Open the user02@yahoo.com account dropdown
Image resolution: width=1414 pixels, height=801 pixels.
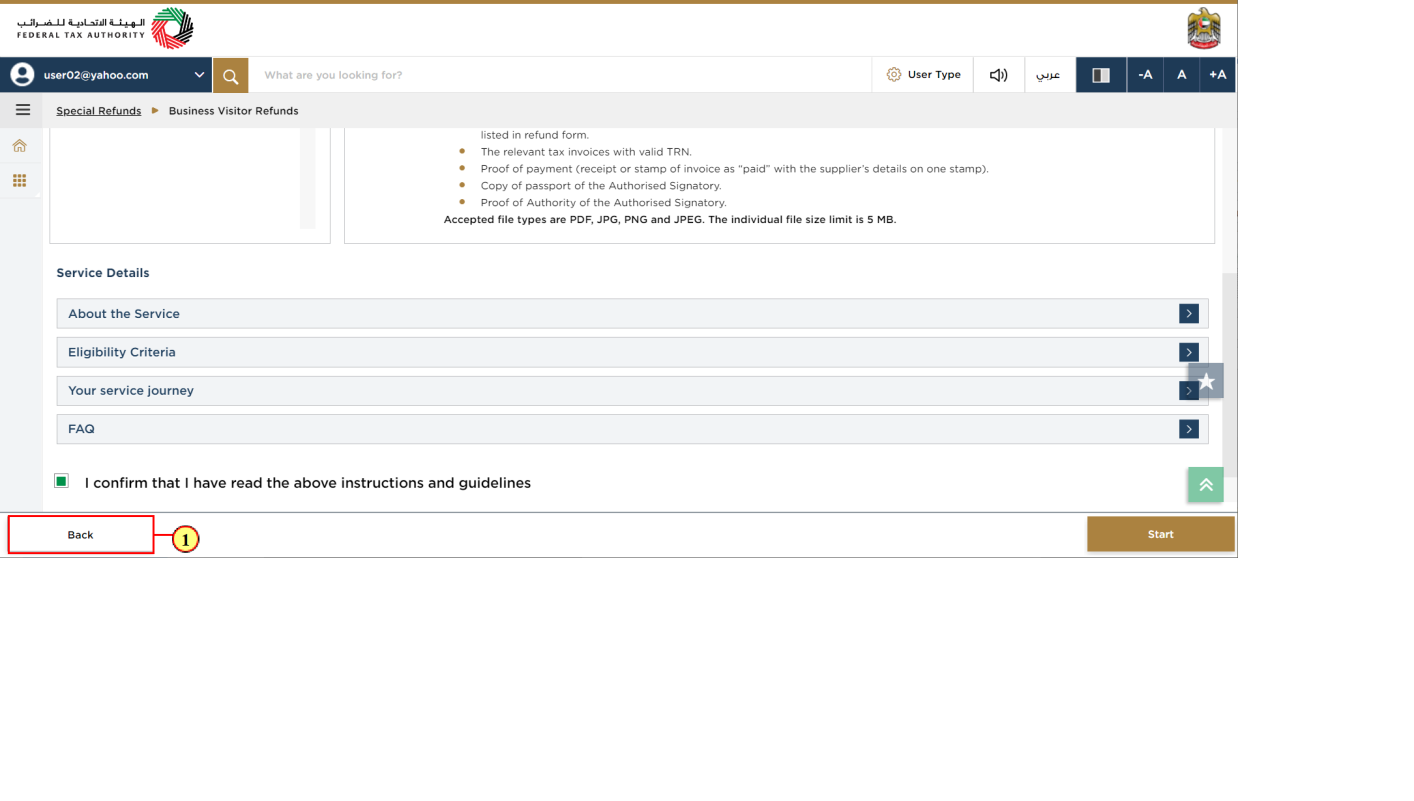pos(106,75)
